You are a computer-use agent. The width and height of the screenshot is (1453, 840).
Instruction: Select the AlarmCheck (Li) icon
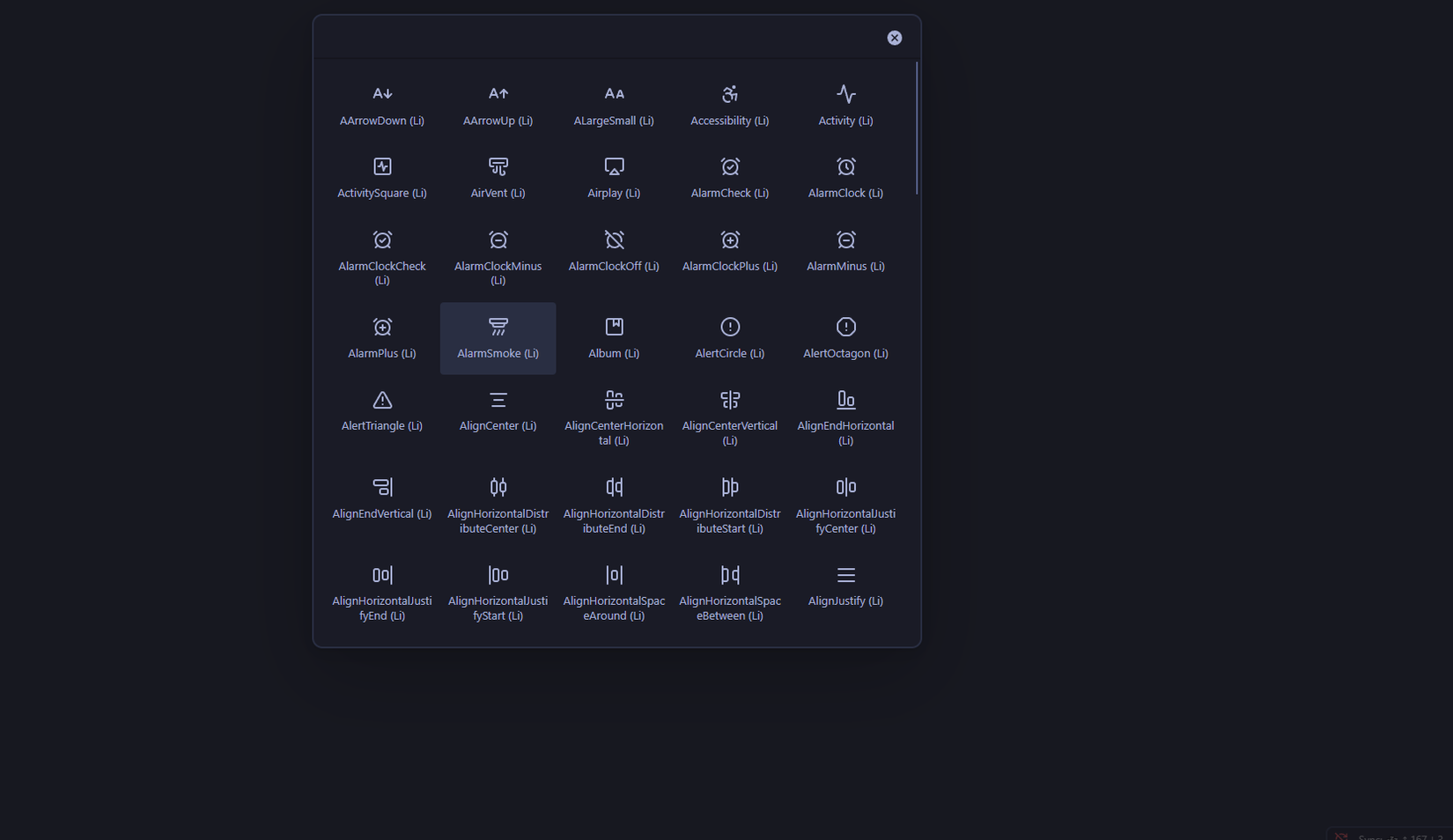tap(730, 166)
